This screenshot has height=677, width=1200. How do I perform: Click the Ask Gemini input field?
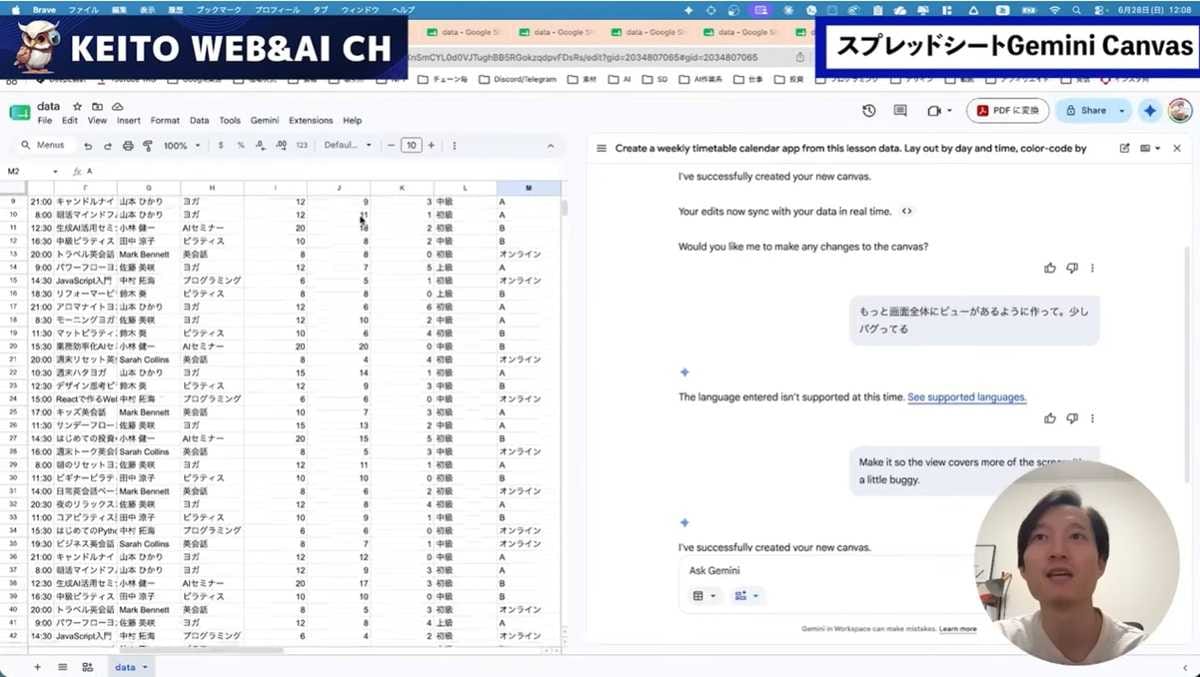(x=830, y=570)
